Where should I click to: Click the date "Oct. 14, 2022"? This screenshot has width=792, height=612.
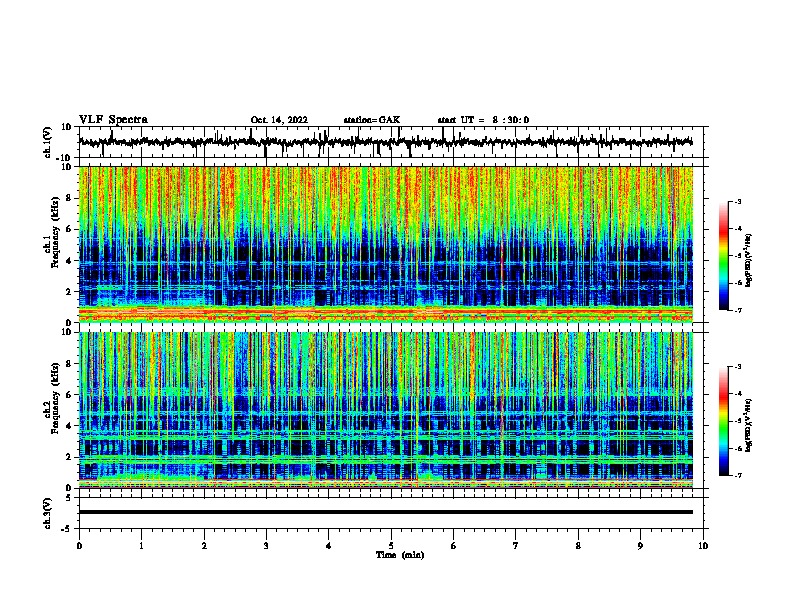[x=279, y=120]
